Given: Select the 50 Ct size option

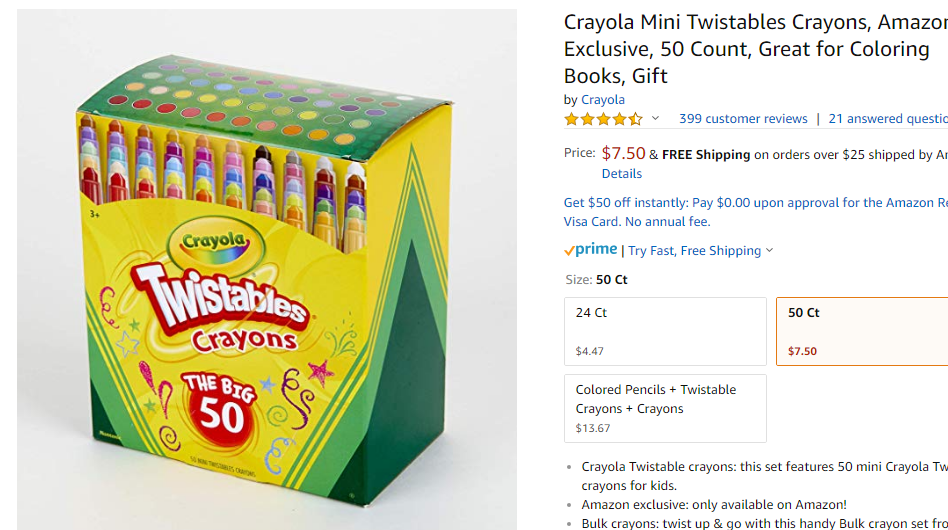Looking at the screenshot, I should [862, 331].
